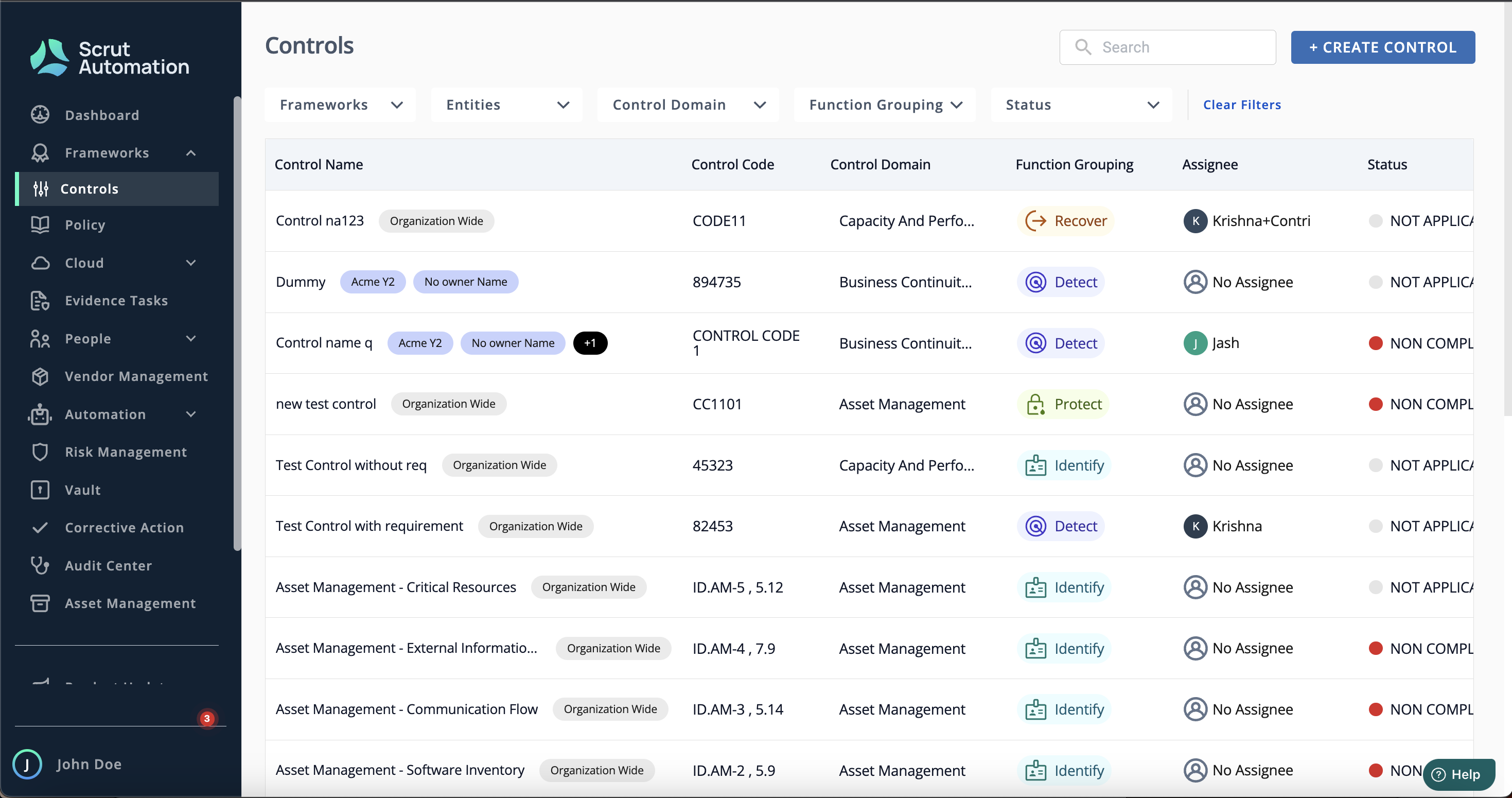1512x798 pixels.
Task: Expand the Automation sidebar menu
Action: (191, 414)
